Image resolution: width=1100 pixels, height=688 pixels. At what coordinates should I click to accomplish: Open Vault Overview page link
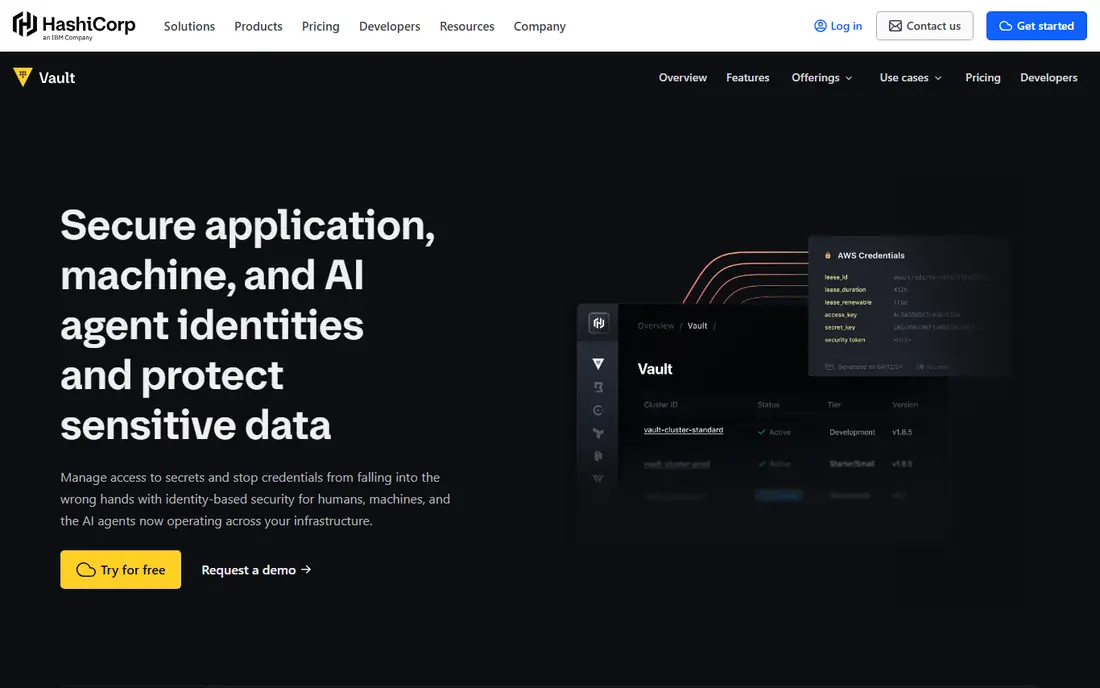tap(683, 78)
